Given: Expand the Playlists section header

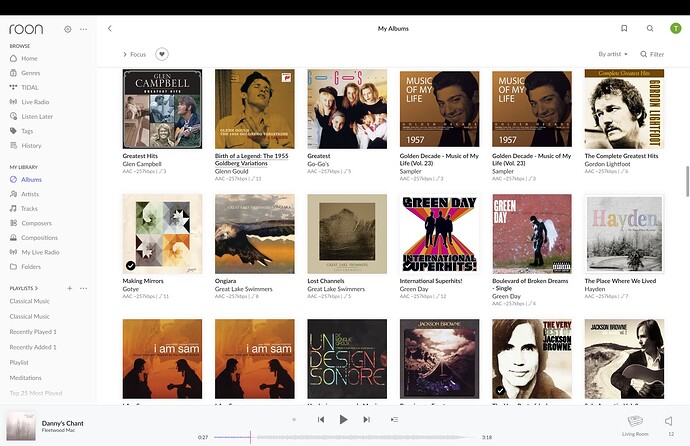Looking at the screenshot, I should point(24,288).
